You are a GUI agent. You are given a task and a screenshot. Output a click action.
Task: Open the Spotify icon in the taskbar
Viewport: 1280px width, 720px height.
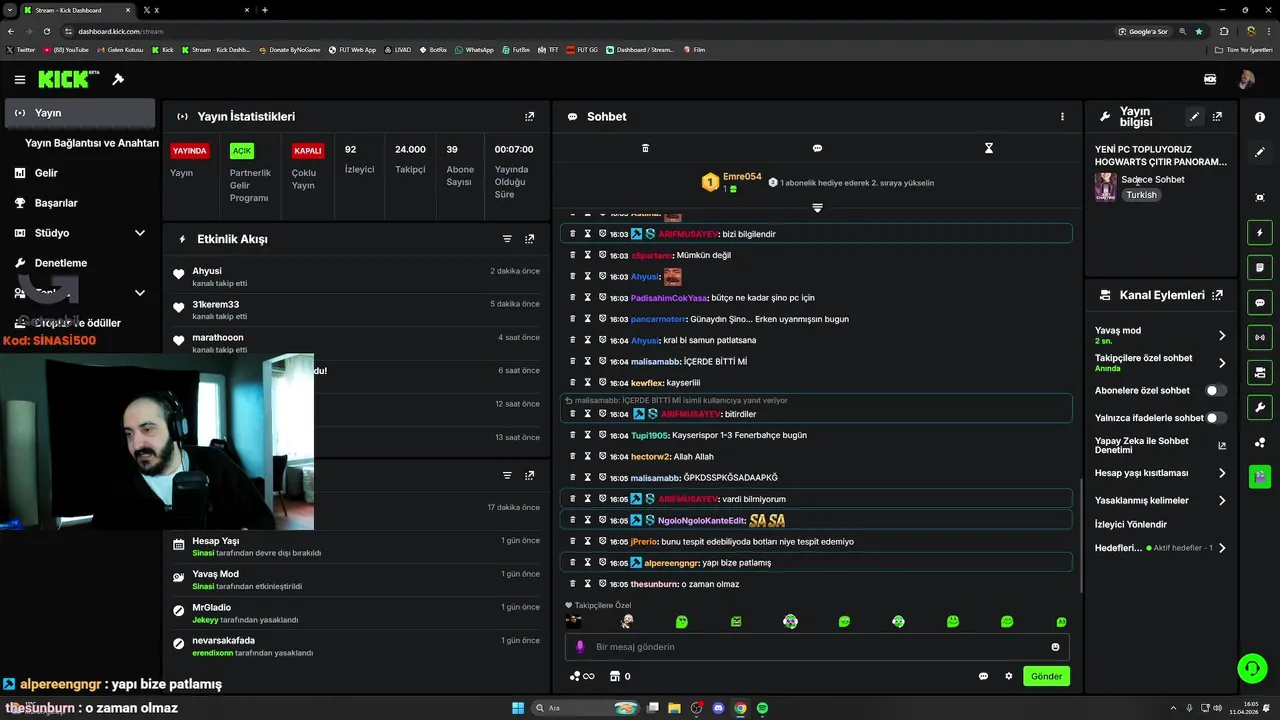(x=762, y=708)
